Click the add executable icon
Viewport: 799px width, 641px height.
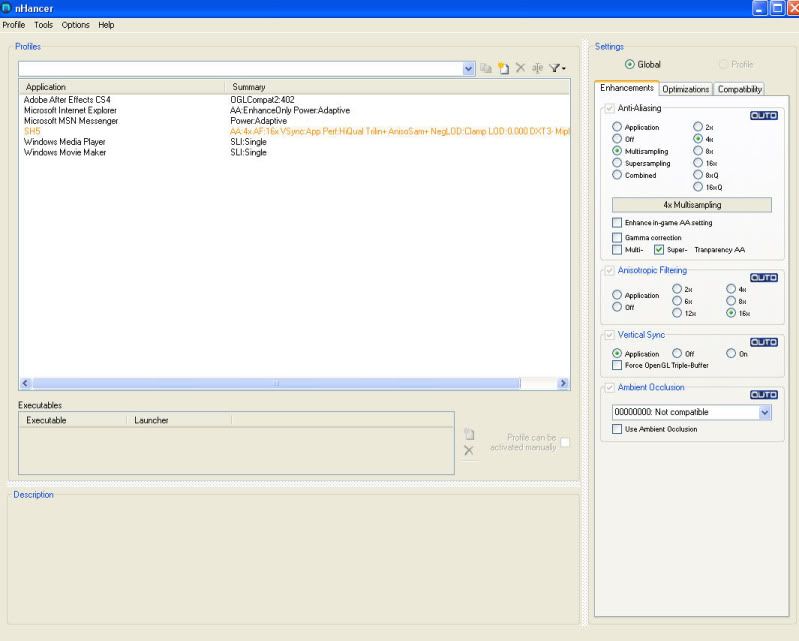click(x=469, y=434)
